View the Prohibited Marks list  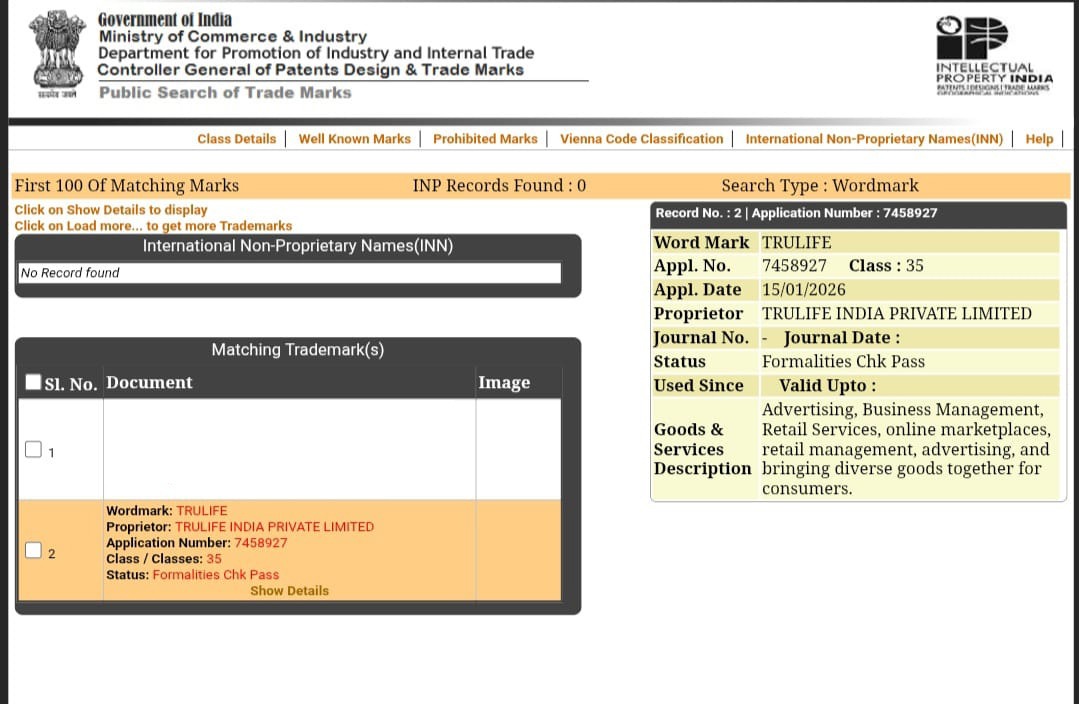click(485, 139)
